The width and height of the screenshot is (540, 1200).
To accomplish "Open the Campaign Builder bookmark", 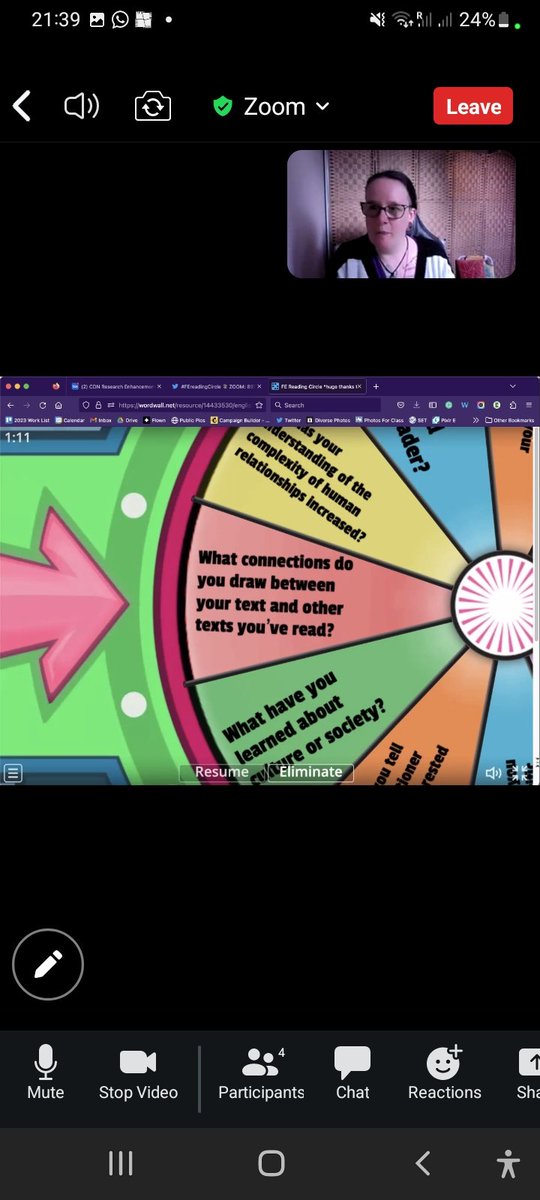I will 238,421.
